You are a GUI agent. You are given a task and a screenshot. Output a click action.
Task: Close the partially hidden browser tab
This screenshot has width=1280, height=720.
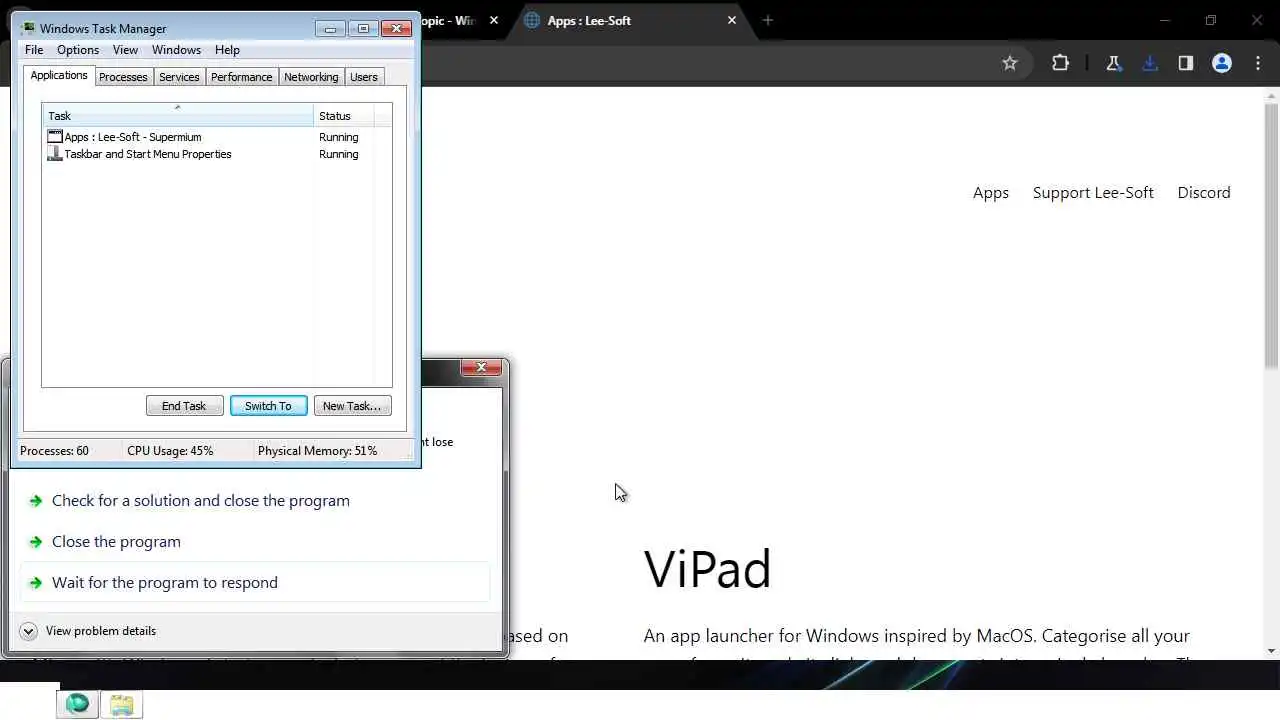click(x=494, y=20)
